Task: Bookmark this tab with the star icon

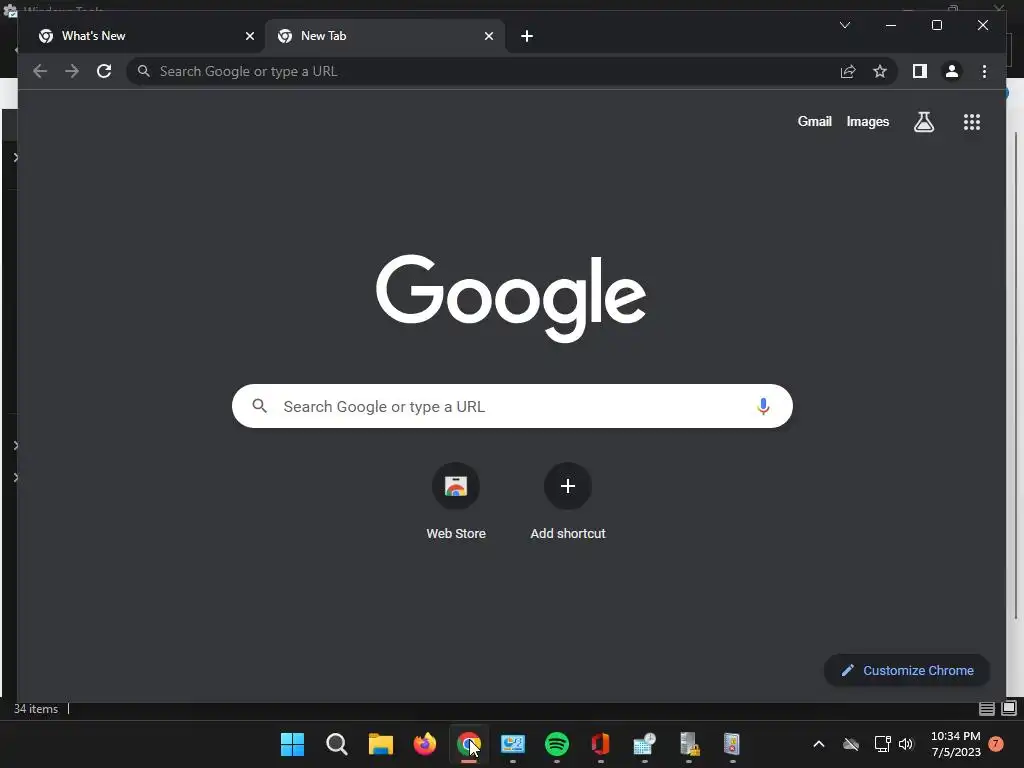Action: 880,71
